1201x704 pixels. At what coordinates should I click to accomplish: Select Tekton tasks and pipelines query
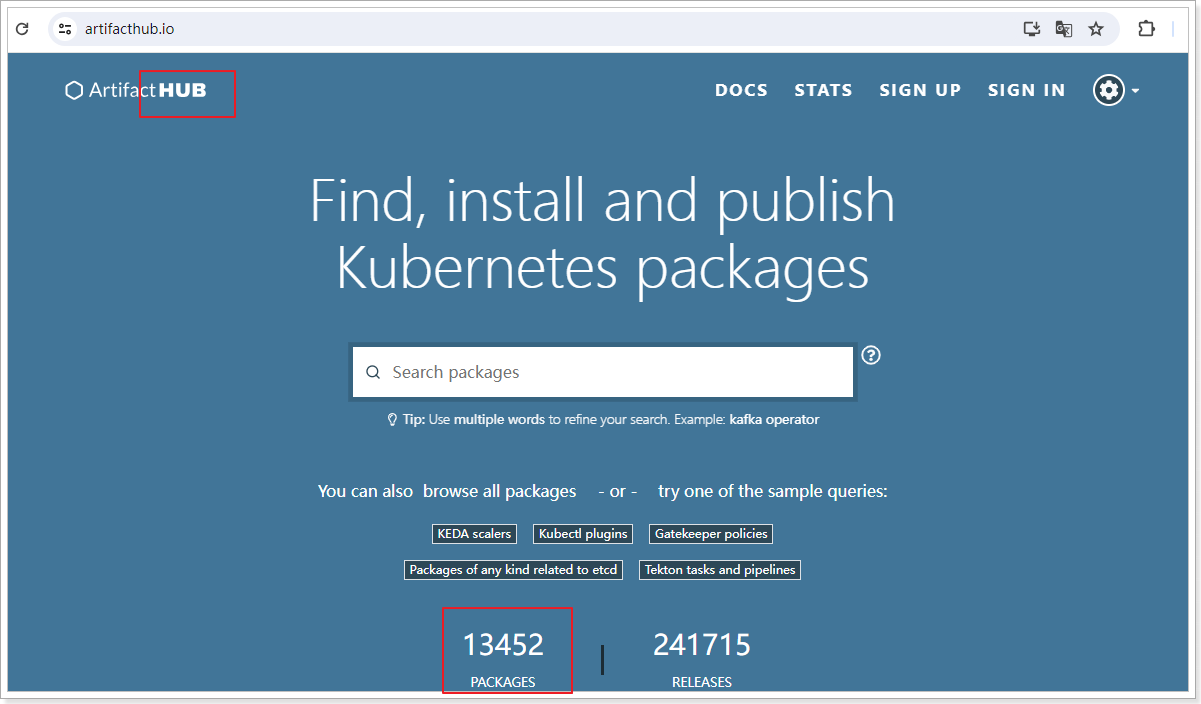(x=720, y=570)
